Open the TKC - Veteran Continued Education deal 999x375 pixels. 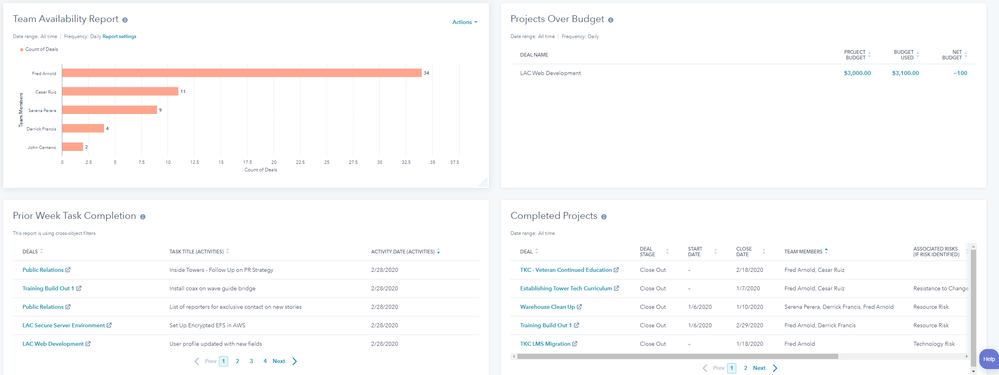pos(566,270)
